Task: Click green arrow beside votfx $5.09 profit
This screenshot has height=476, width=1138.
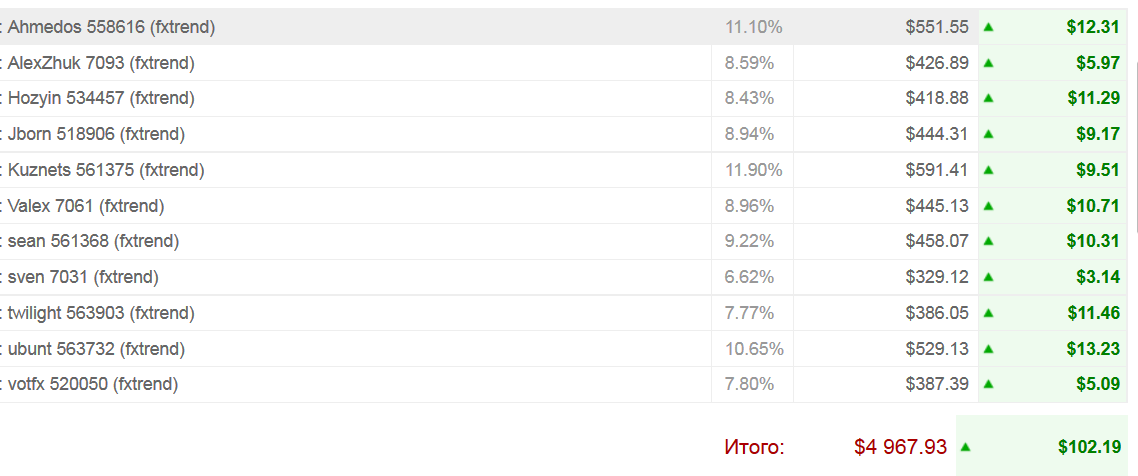Action: click(x=989, y=384)
